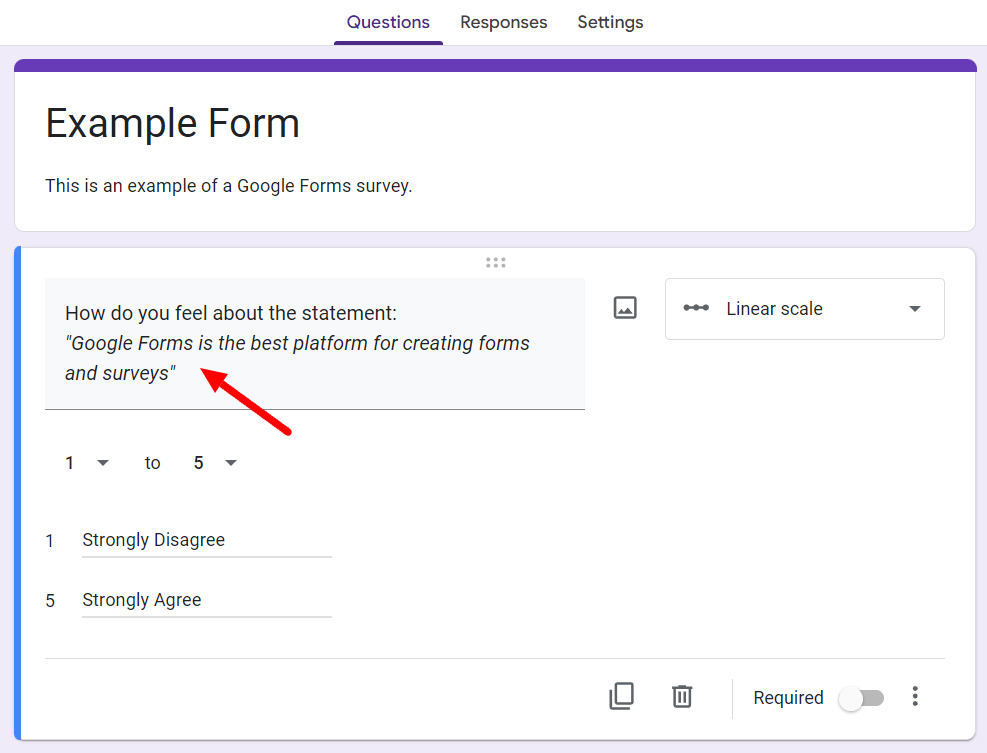
Task: Edit the Strongly Agree label
Action: [206, 601]
